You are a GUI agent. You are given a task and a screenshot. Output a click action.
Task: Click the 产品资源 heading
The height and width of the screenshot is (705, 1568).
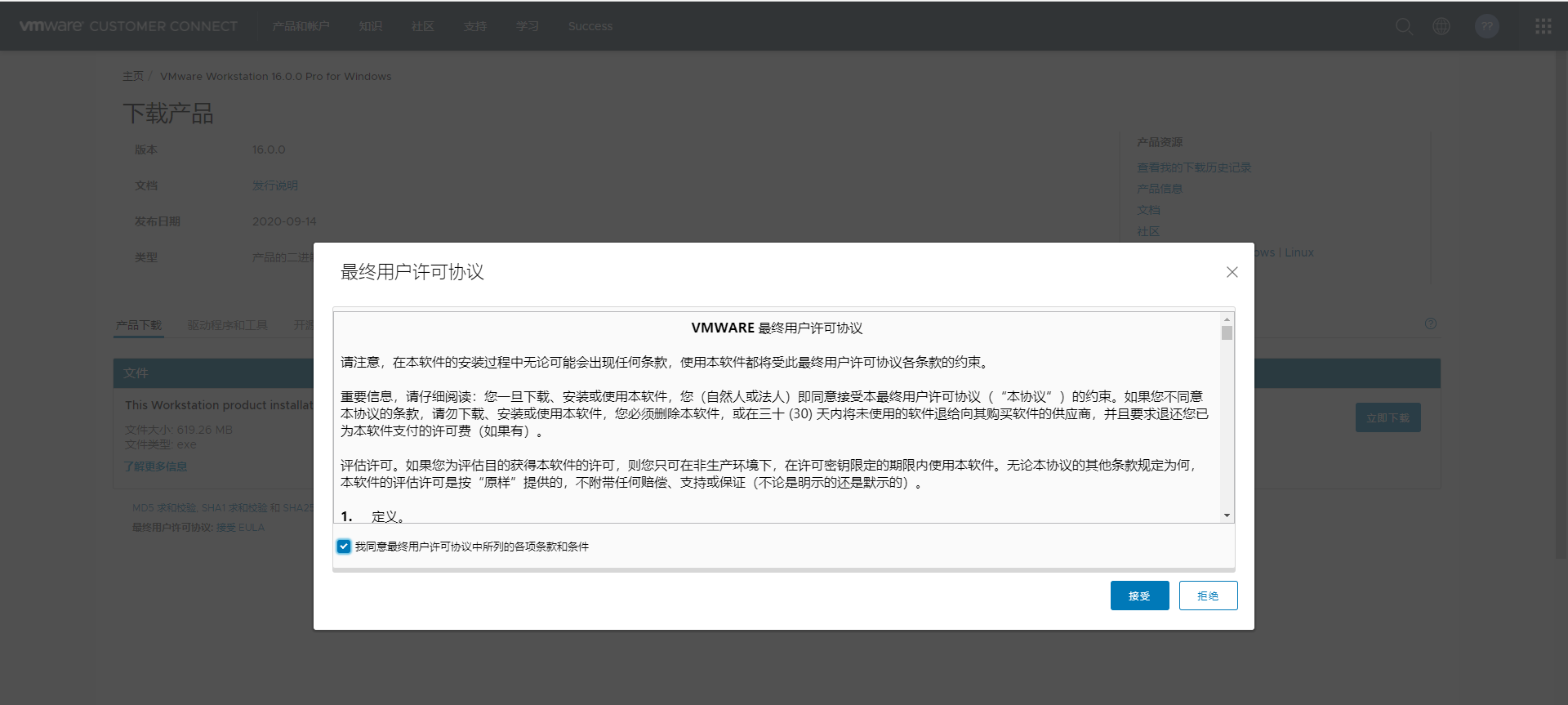[x=1160, y=142]
